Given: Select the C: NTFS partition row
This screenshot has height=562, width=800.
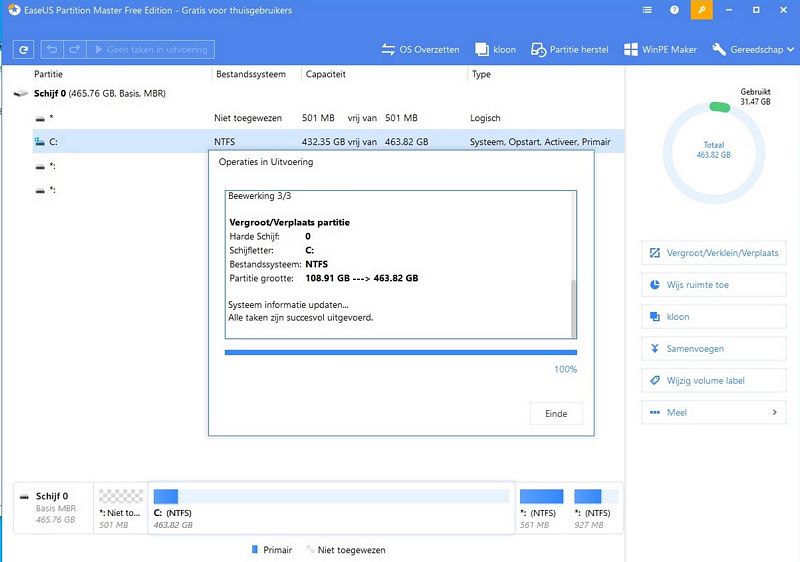Looking at the screenshot, I should click(329, 141).
